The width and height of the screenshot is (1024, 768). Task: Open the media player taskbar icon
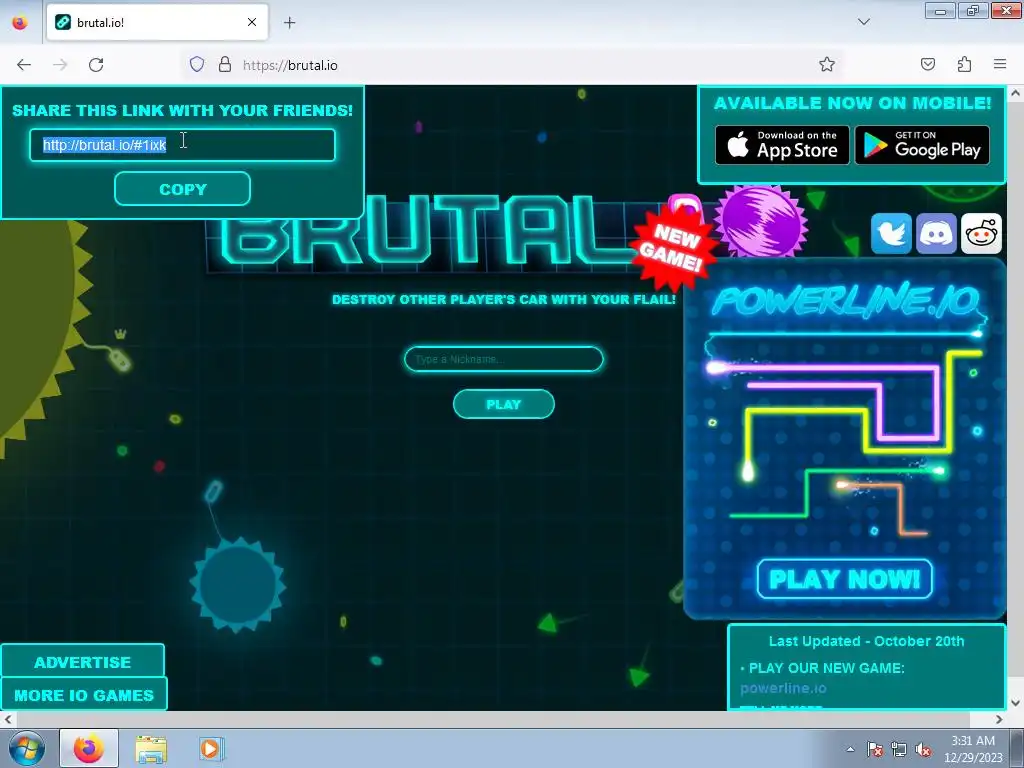[211, 748]
